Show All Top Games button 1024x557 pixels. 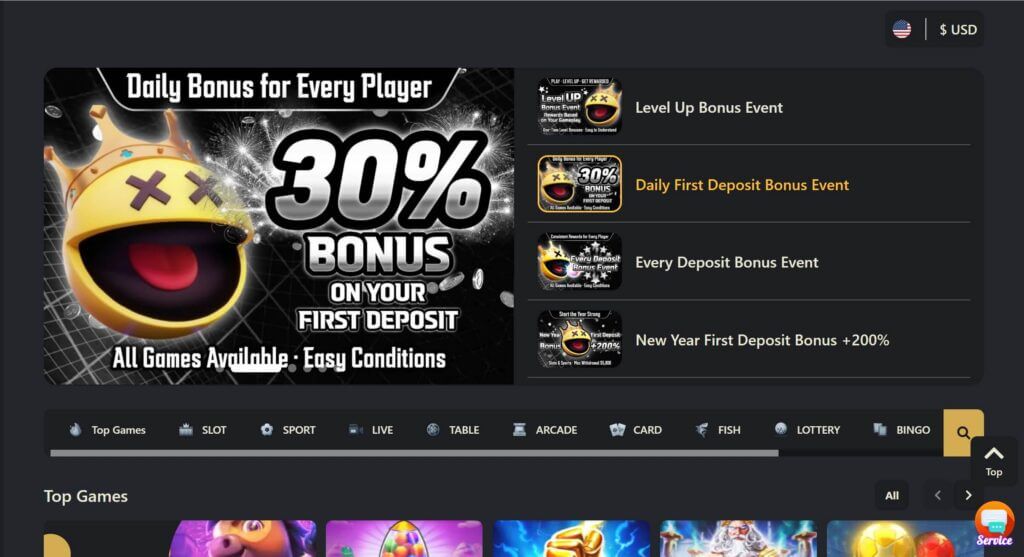coord(892,496)
